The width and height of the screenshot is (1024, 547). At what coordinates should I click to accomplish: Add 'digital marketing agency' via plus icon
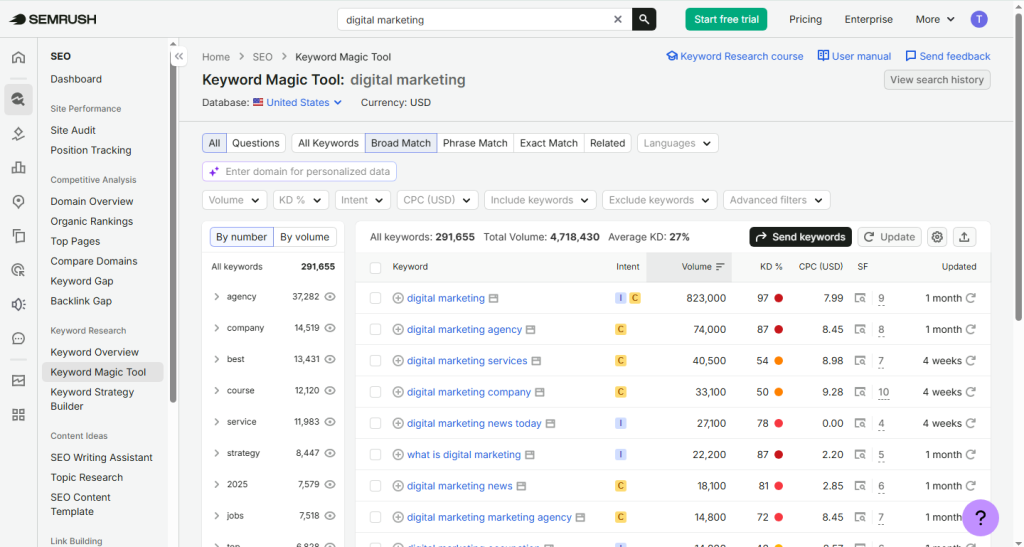(398, 330)
